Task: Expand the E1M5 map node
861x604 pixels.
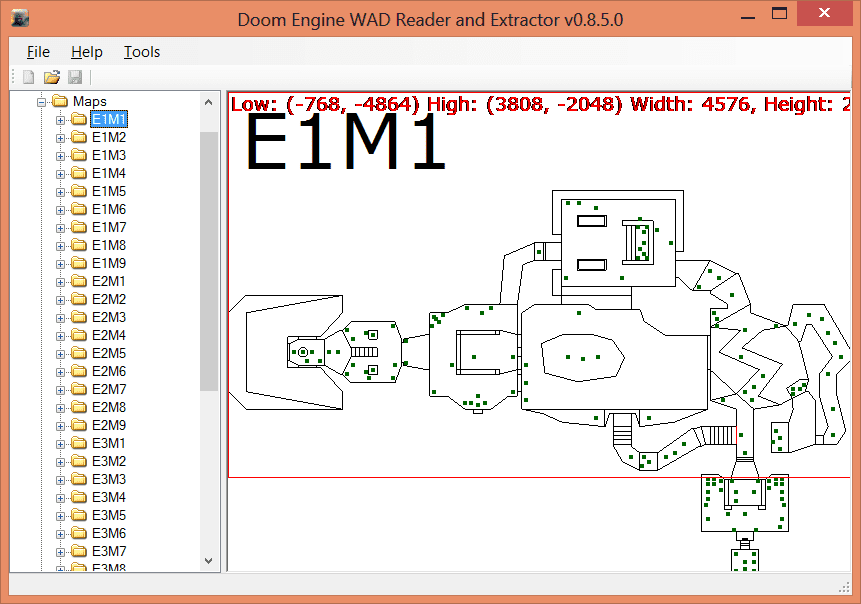Action: 60,192
